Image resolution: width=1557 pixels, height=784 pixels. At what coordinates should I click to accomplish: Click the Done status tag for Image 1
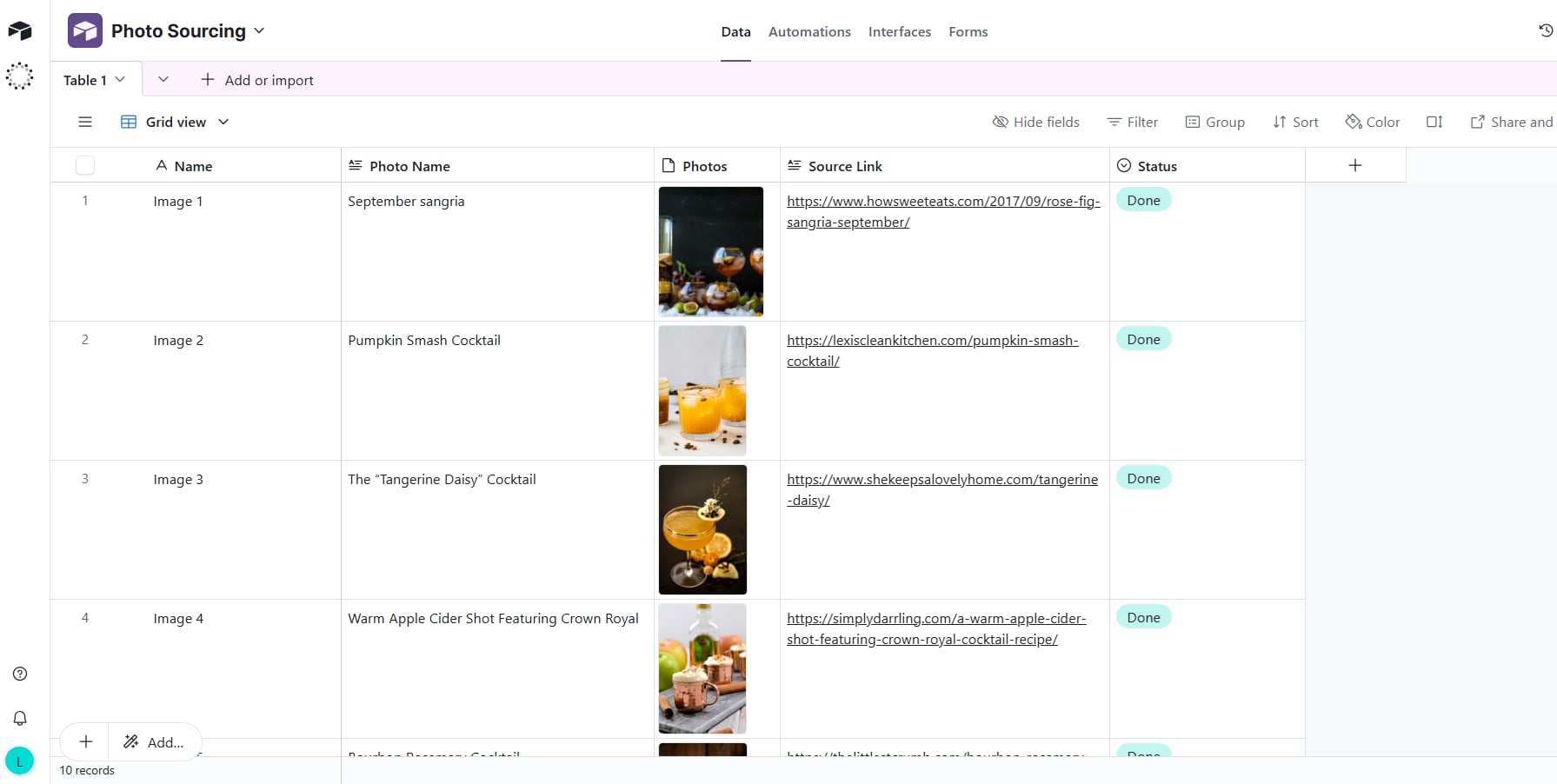point(1143,200)
